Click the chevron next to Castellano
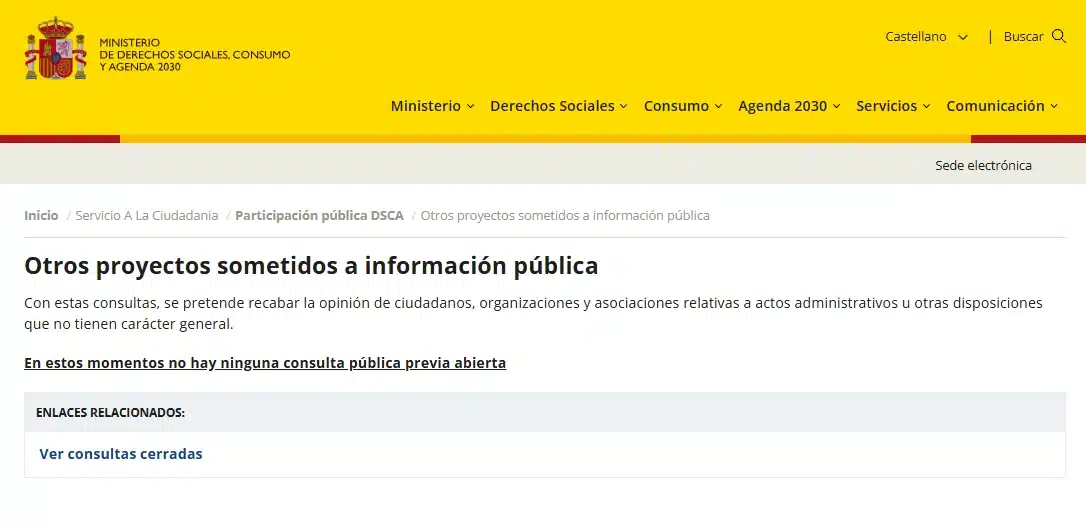Viewport: 1086px width, 526px height. click(963, 37)
